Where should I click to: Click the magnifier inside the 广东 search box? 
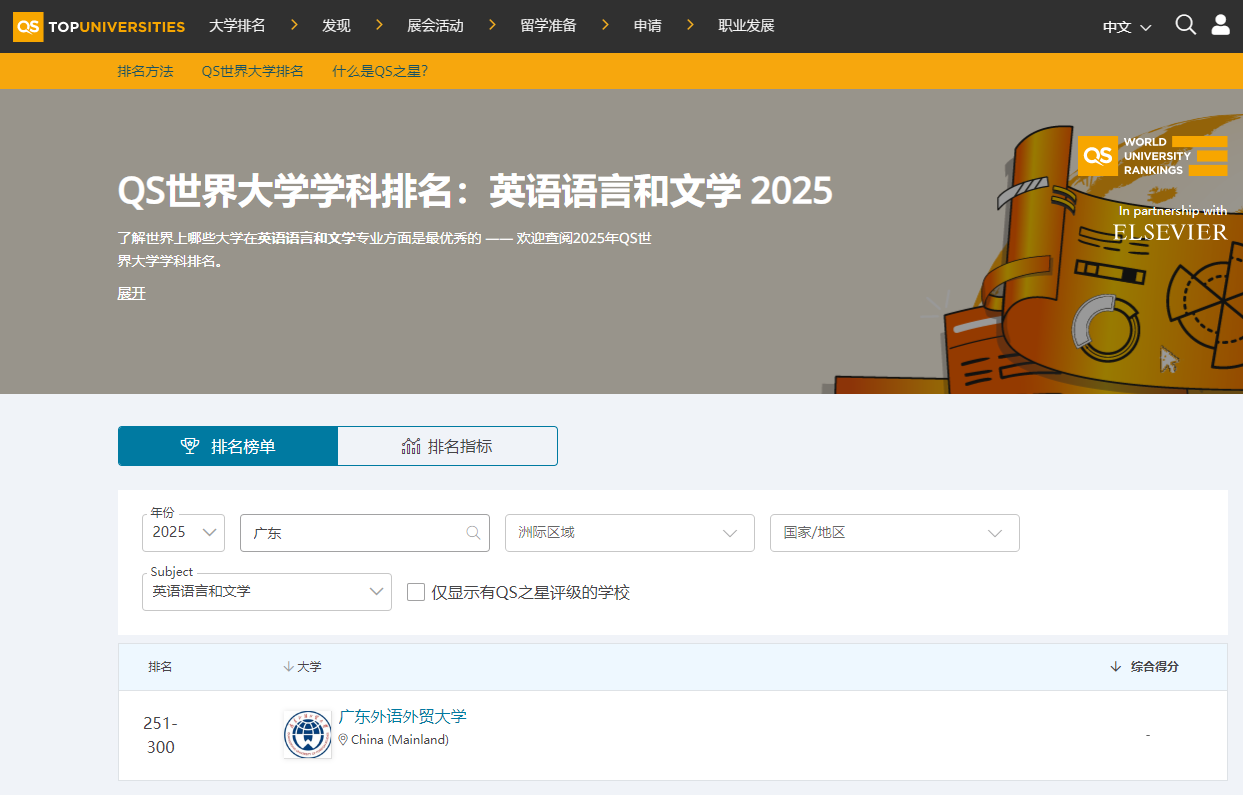pos(472,533)
